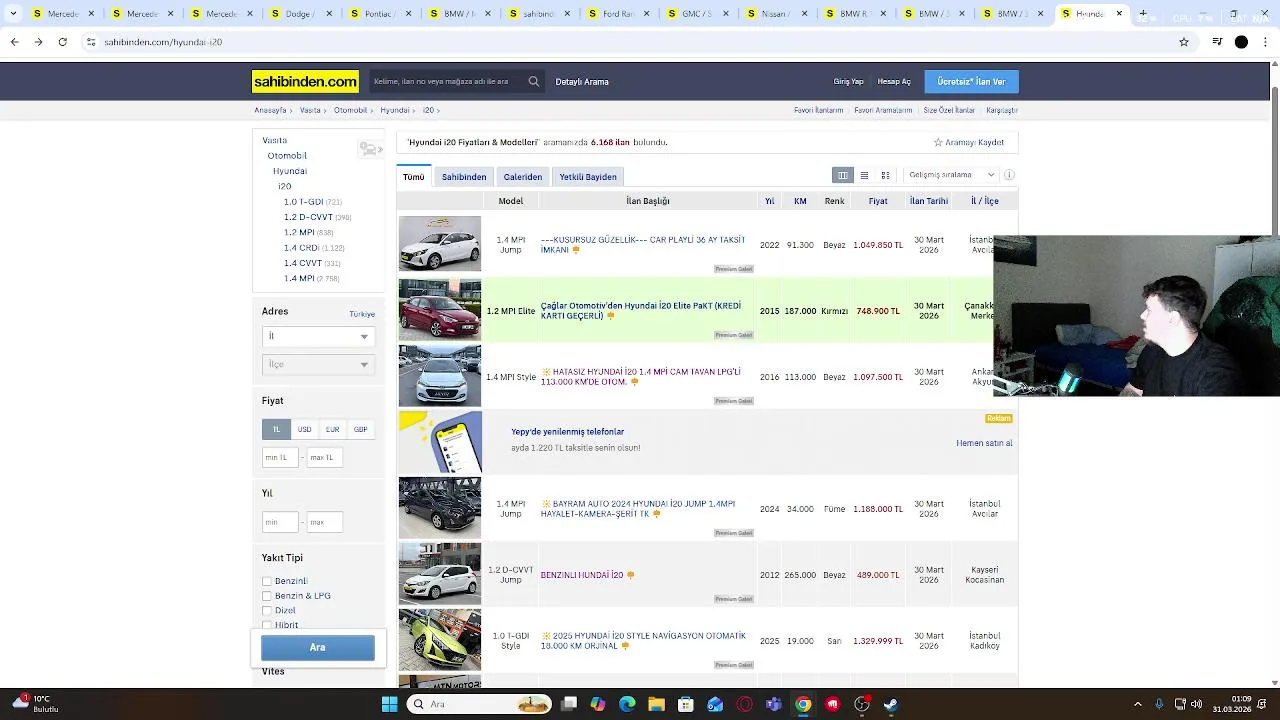This screenshot has height=720, width=1280.
Task: Open File Explorer from the taskbar
Action: [656, 704]
